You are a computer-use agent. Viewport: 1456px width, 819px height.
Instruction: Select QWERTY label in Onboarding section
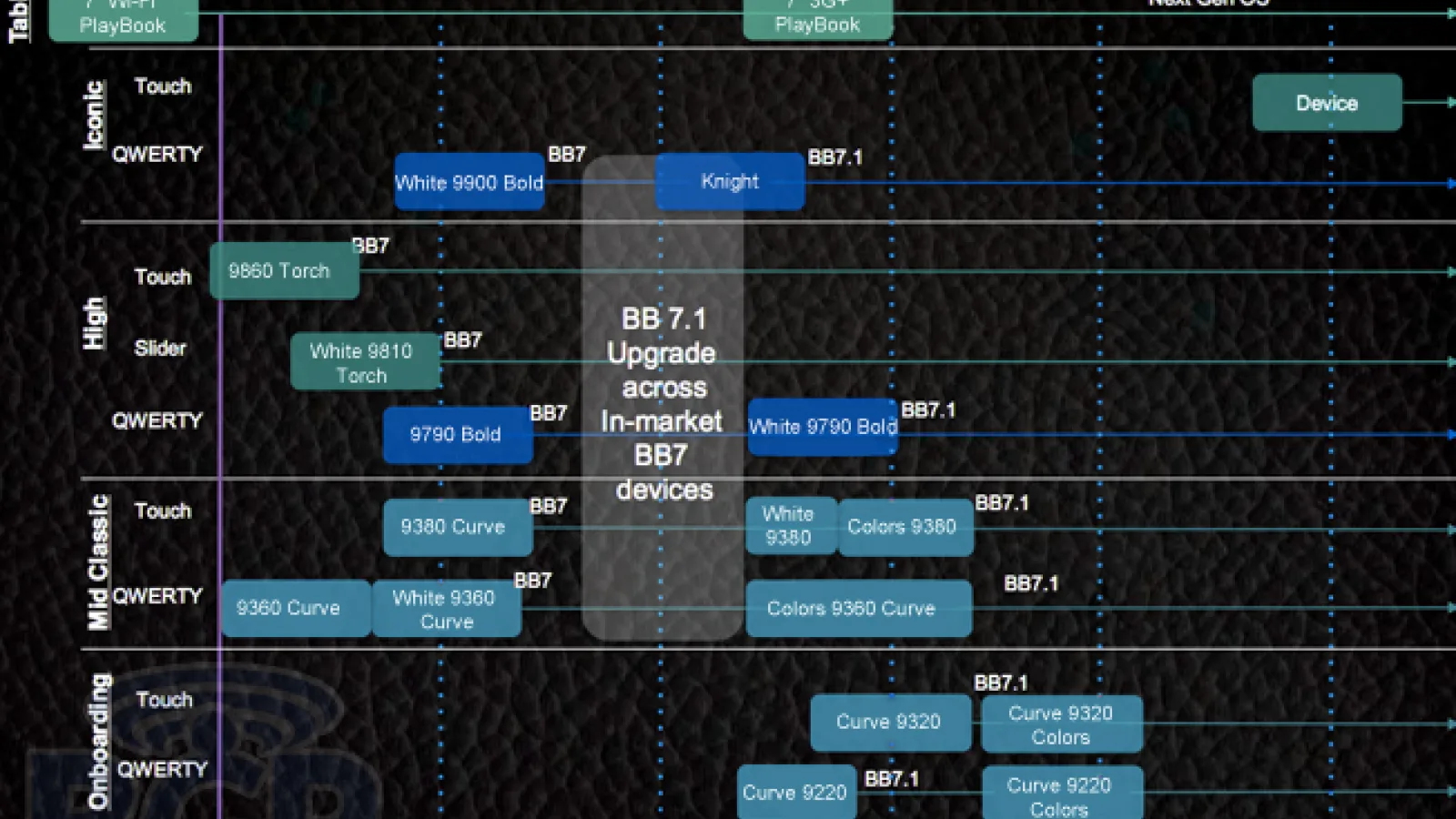pyautogui.click(x=162, y=770)
